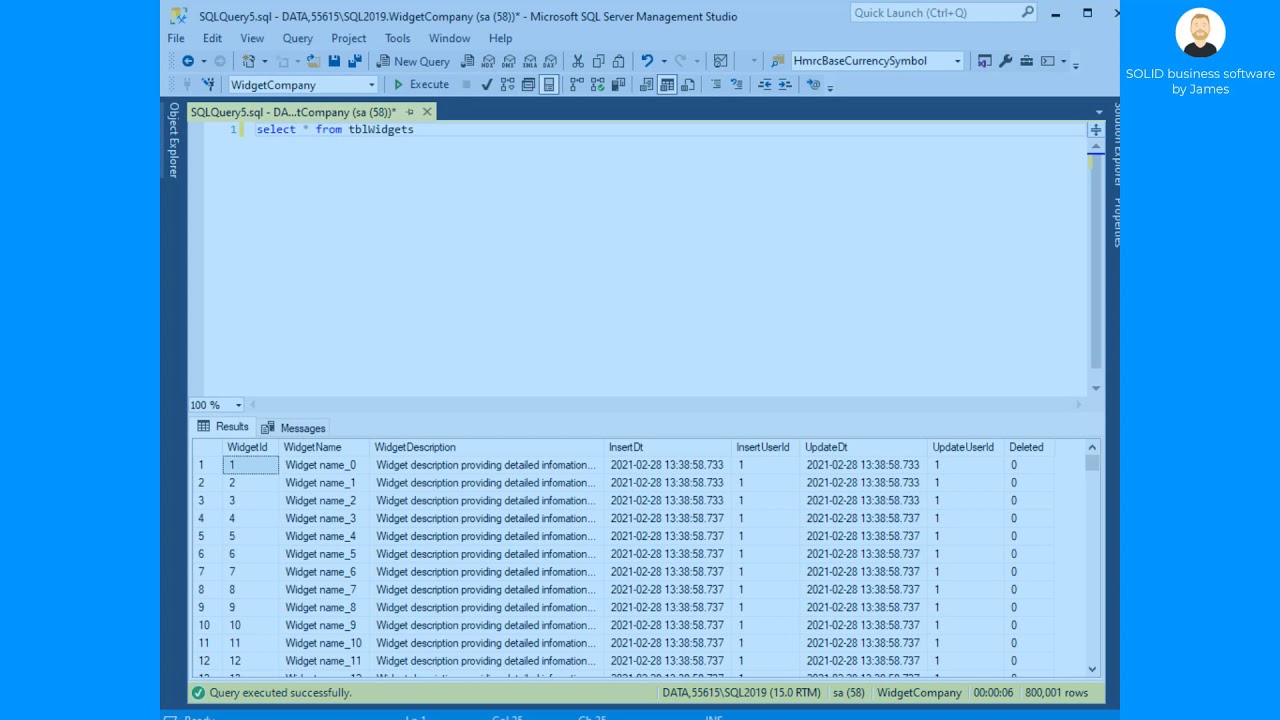Uncomment selected lines icon

coord(736,85)
